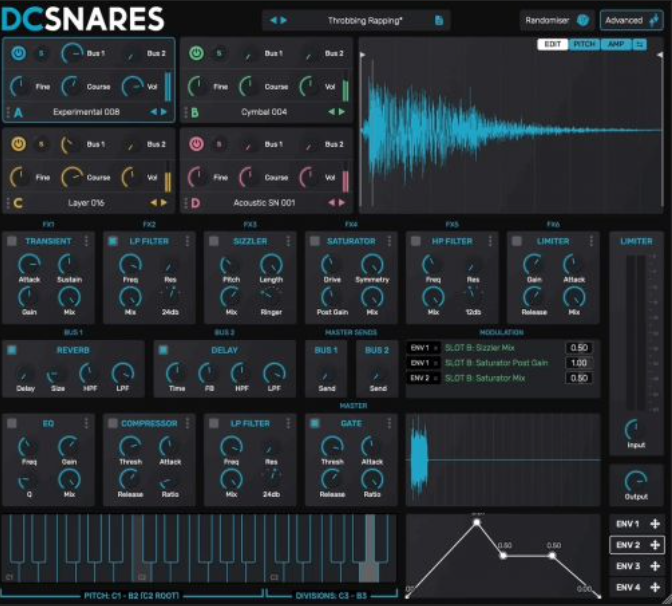The height and width of the screenshot is (606, 672).
Task: Save preset with document icon
Action: point(439,20)
